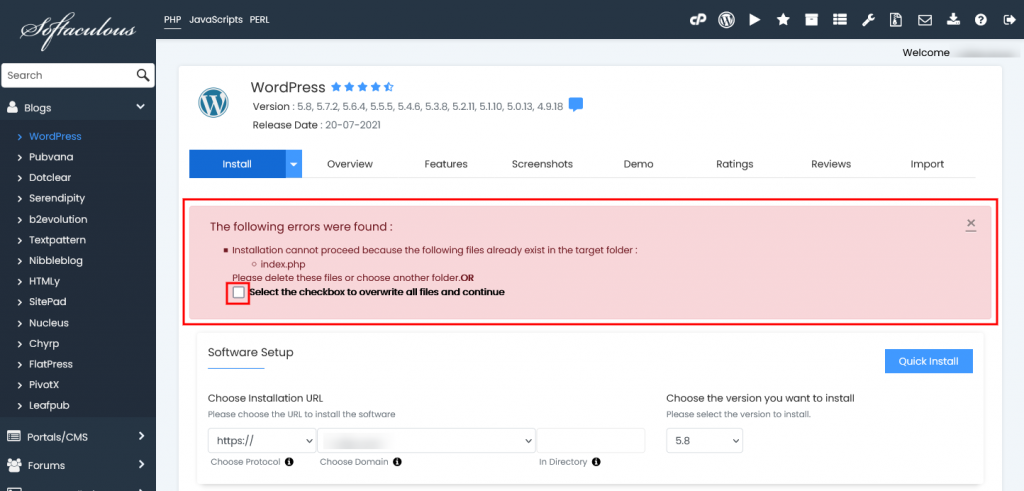Click the play (demos) icon

[x=754, y=20]
